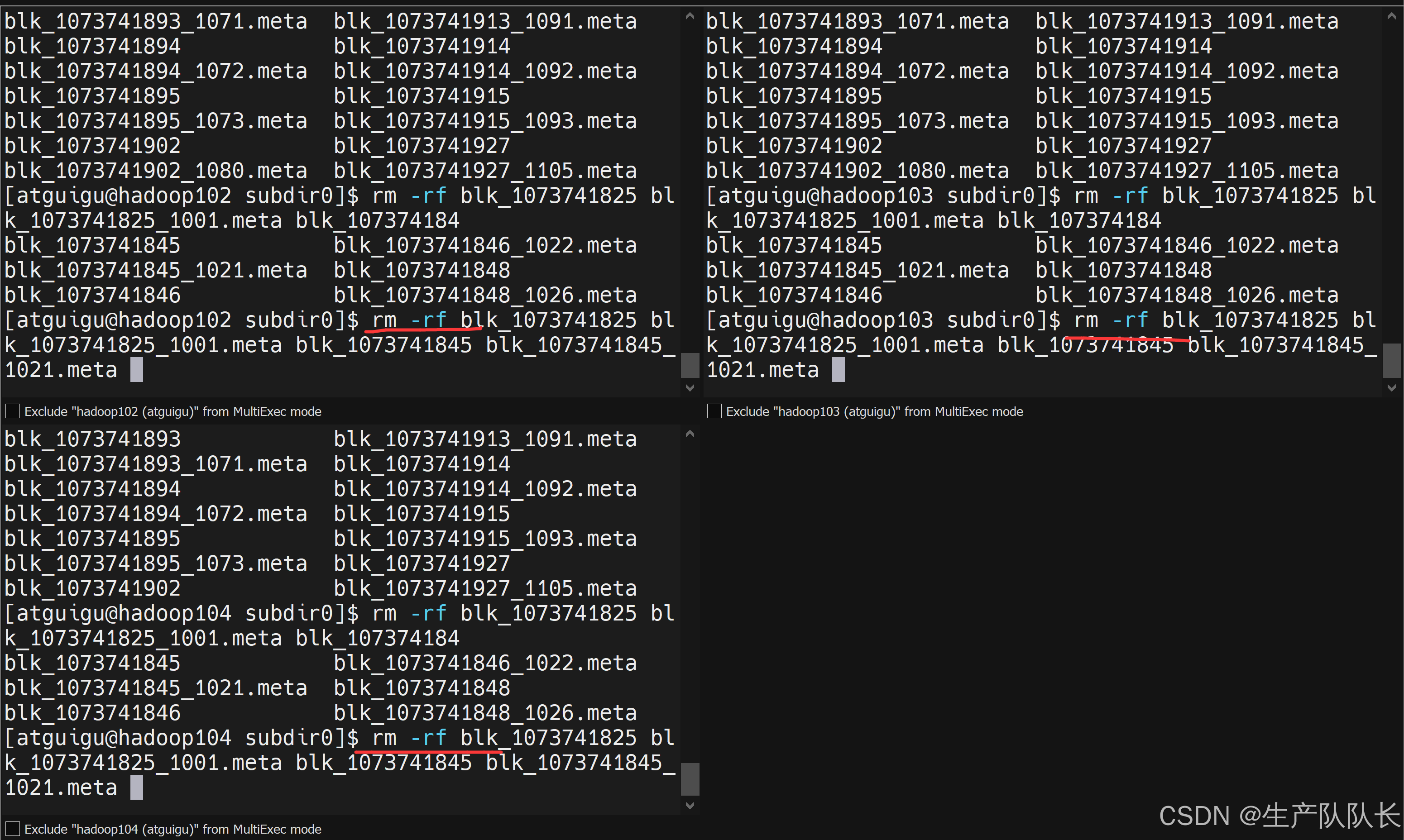Click scroll-up arrow of the hadoop102 terminal pane
1404x840 pixels.
tap(690, 16)
